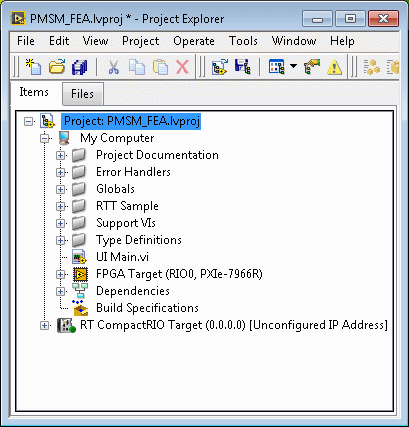
Task: Click the Cut scissors icon
Action: pyautogui.click(x=114, y=67)
